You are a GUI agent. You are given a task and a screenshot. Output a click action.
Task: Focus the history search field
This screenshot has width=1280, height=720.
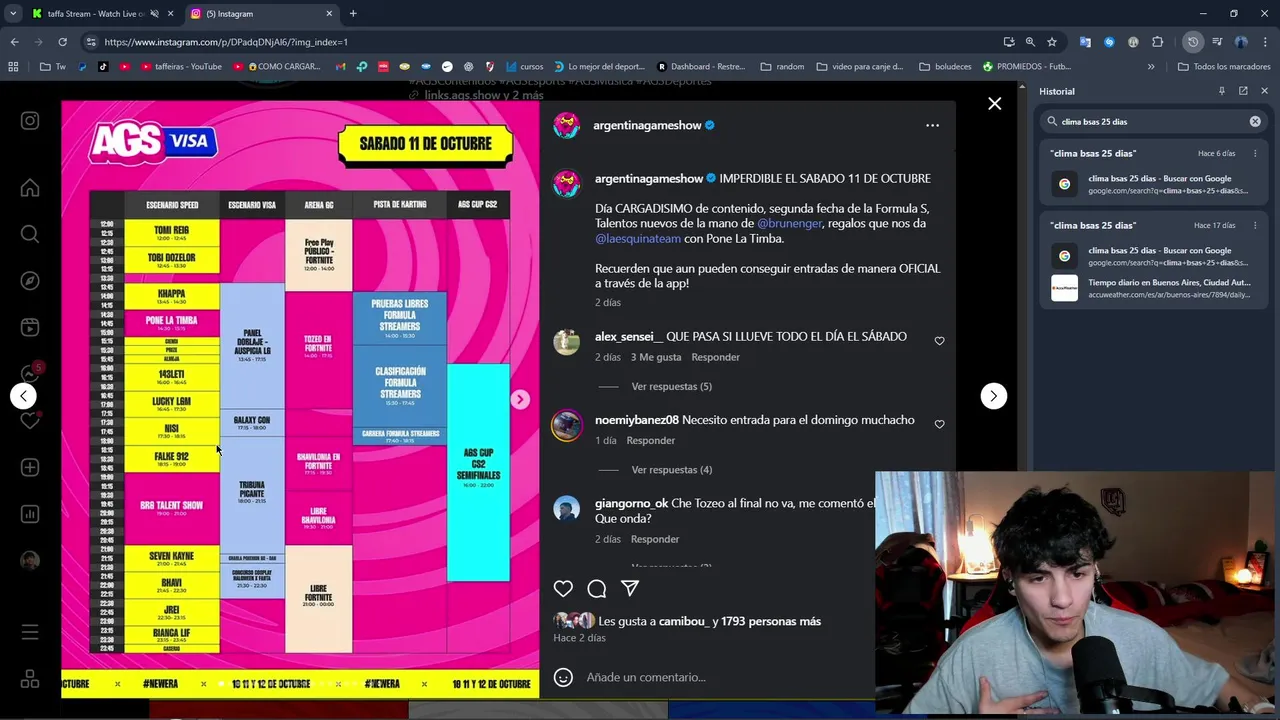tap(1150, 121)
